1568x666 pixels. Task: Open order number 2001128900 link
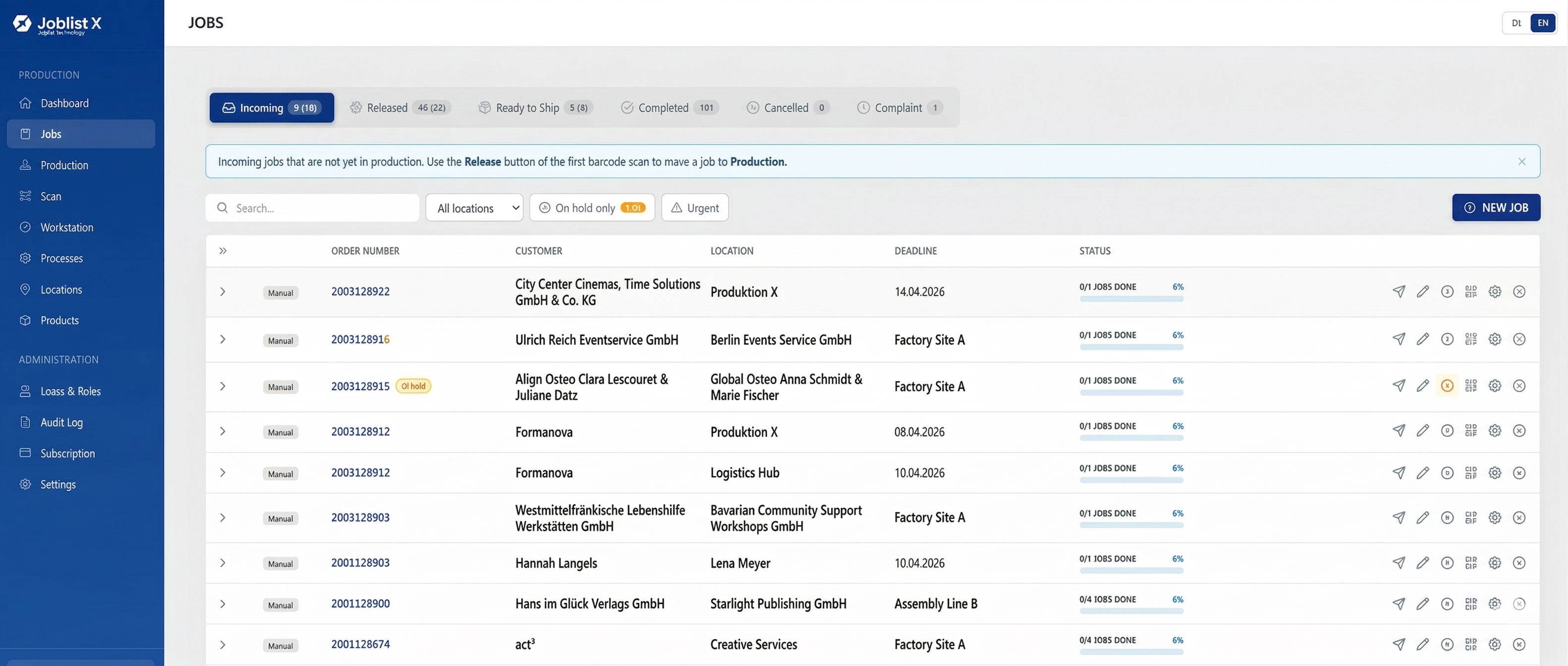pos(360,603)
